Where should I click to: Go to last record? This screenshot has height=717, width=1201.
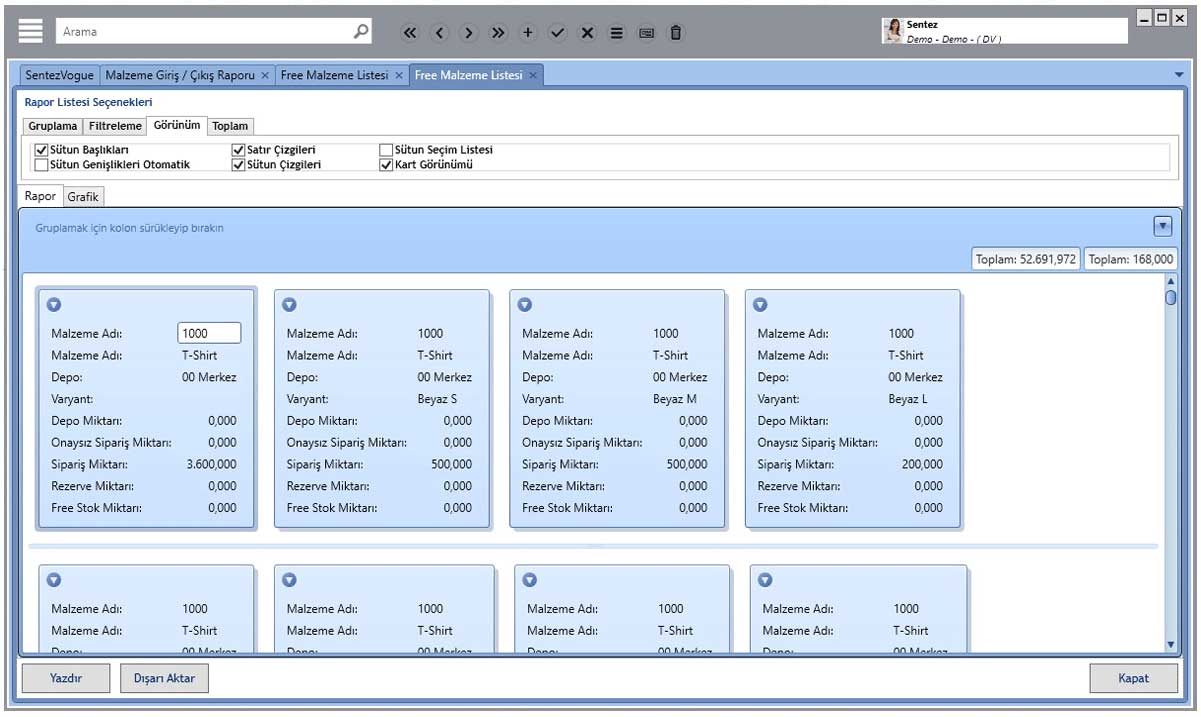498,32
